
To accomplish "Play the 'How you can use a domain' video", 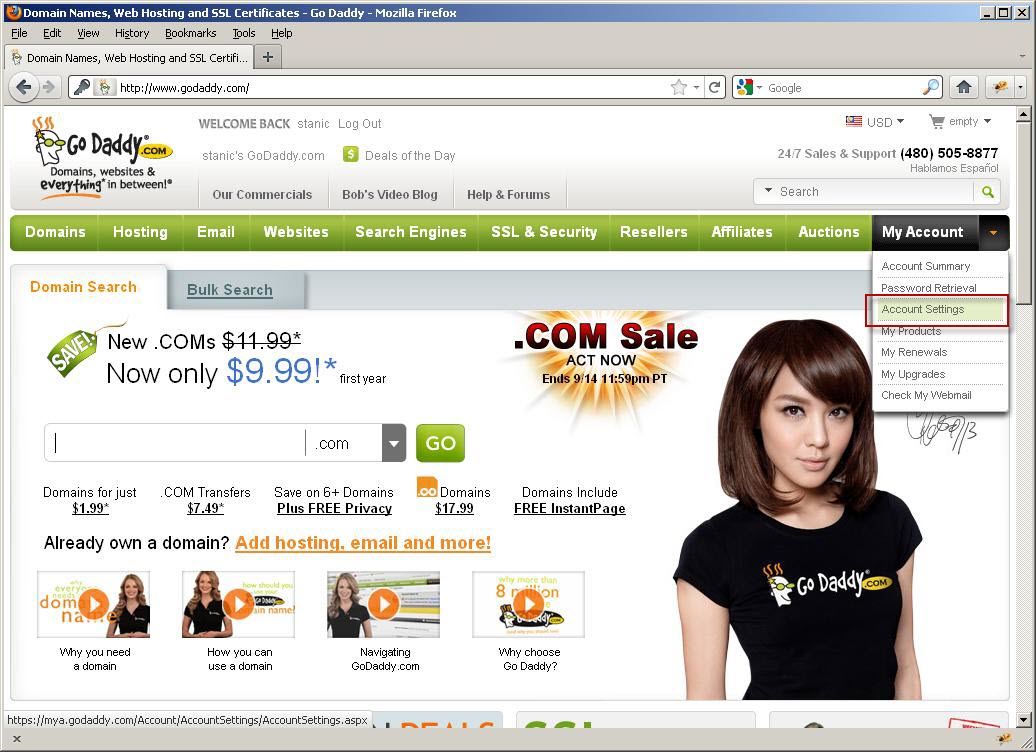I will (239, 603).
